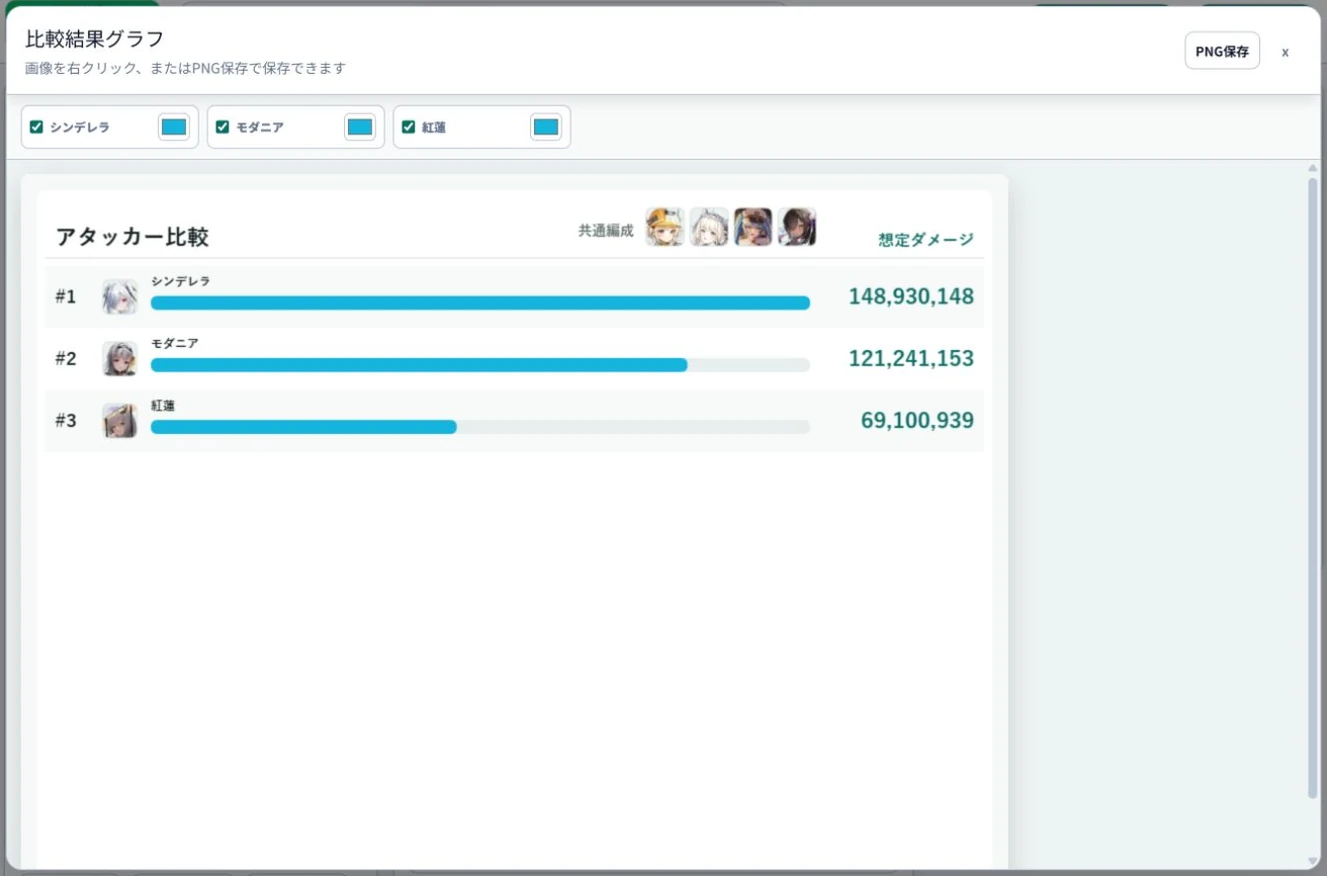Click the #2 rank label
Image resolution: width=1327 pixels, height=876 pixels.
coord(66,359)
